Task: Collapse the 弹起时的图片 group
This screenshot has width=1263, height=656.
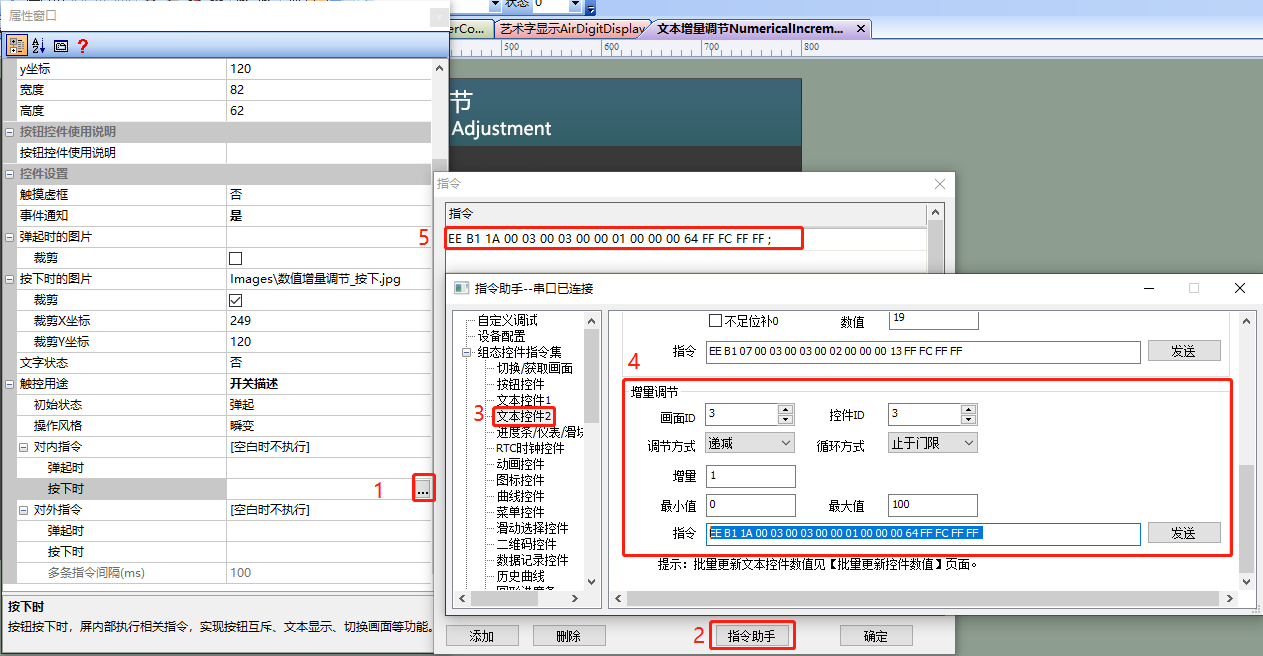Action: click(10, 237)
